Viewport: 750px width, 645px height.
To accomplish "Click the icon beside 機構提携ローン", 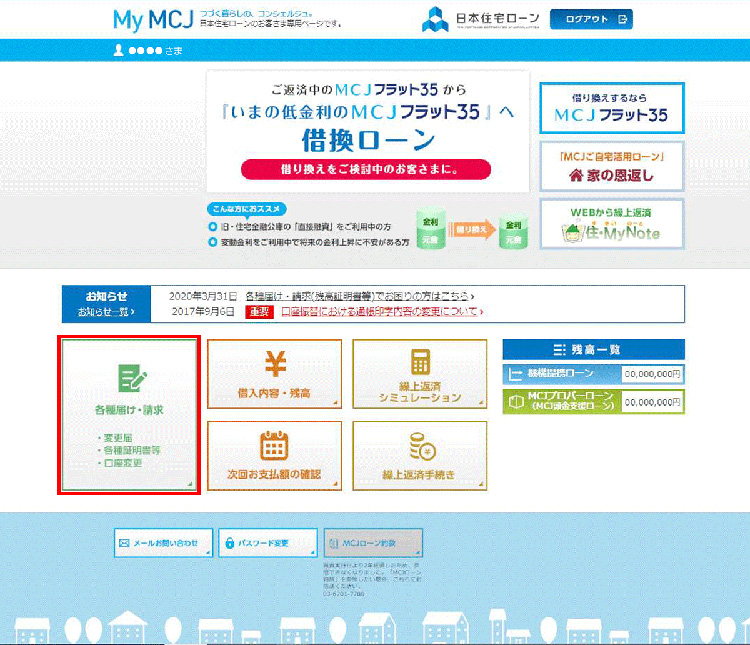I will click(515, 374).
